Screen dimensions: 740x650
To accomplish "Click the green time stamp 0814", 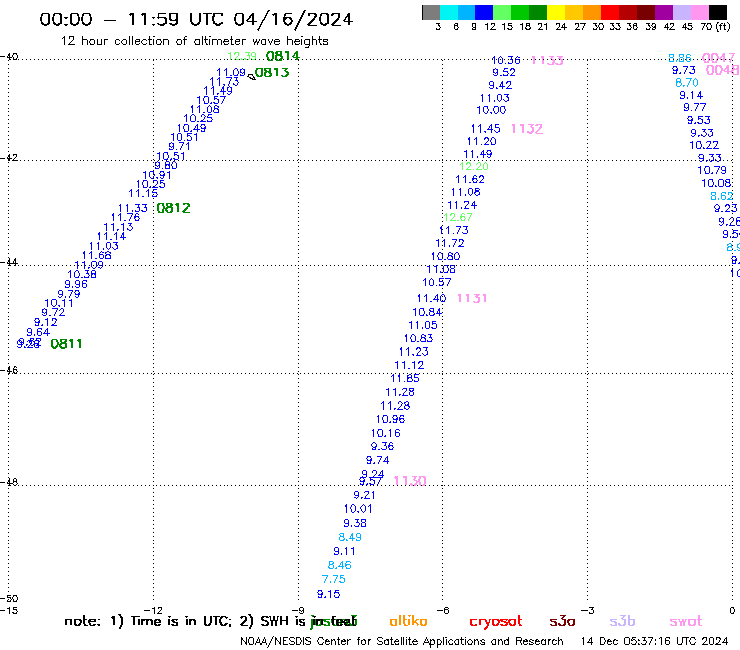I will [283, 56].
